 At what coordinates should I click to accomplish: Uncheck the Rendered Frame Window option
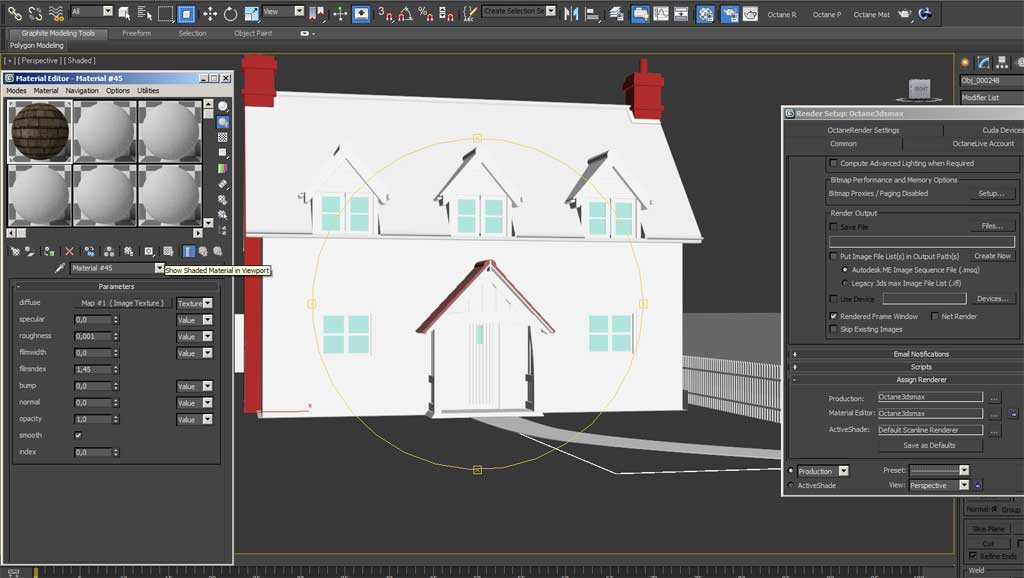click(x=833, y=316)
